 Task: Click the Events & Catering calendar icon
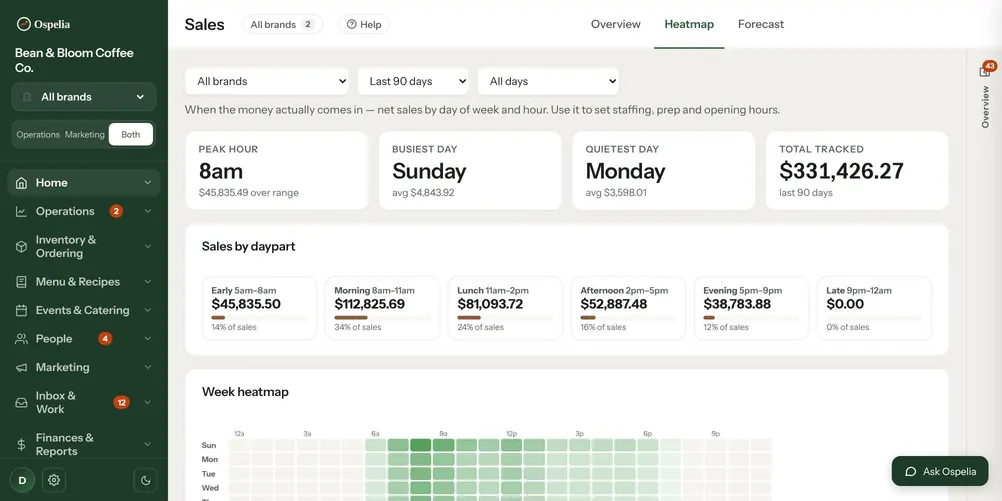point(21,311)
